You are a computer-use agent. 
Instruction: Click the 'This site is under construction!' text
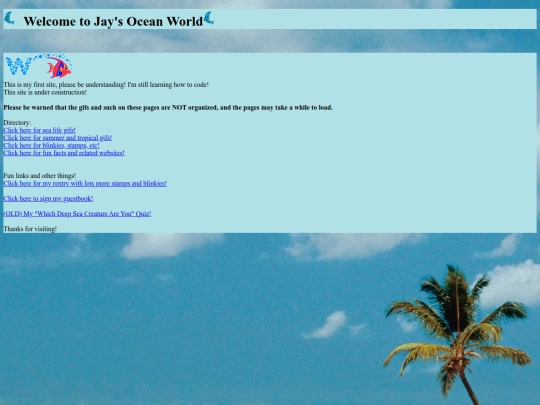point(45,92)
